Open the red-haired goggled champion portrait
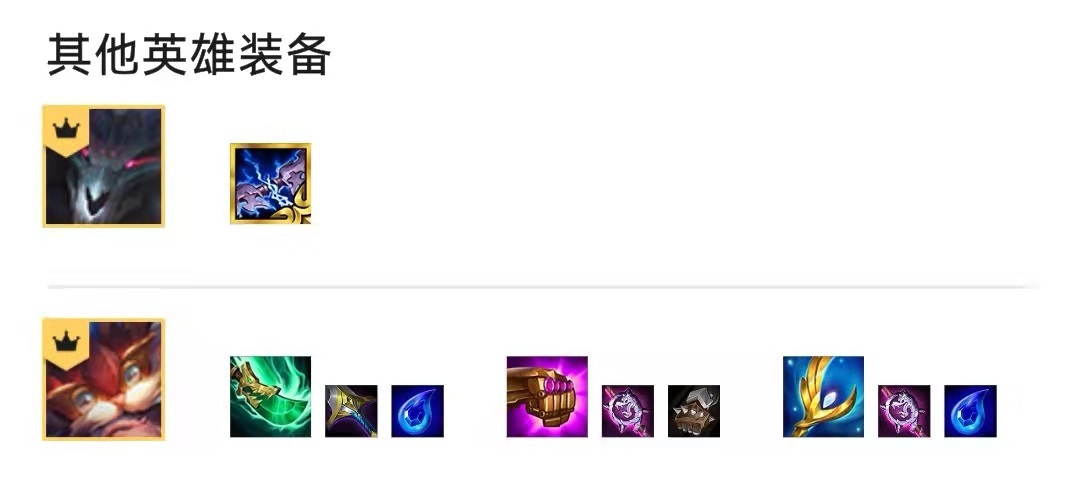The width and height of the screenshot is (1080, 502). point(103,379)
